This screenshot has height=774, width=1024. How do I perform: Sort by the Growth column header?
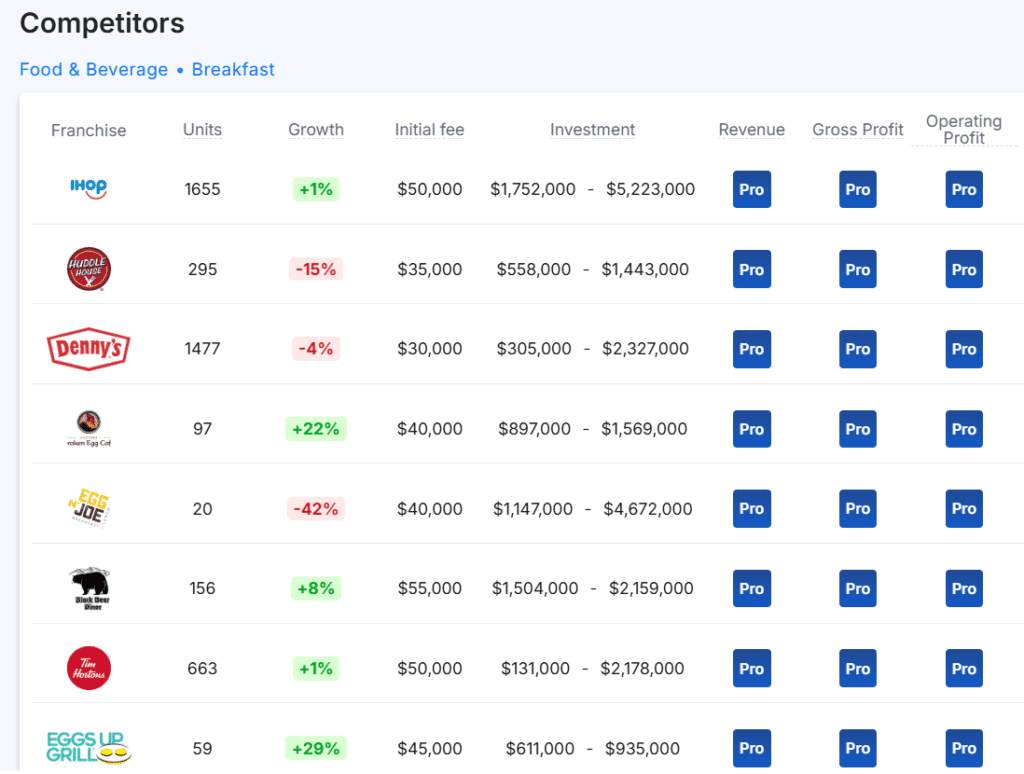click(x=316, y=129)
